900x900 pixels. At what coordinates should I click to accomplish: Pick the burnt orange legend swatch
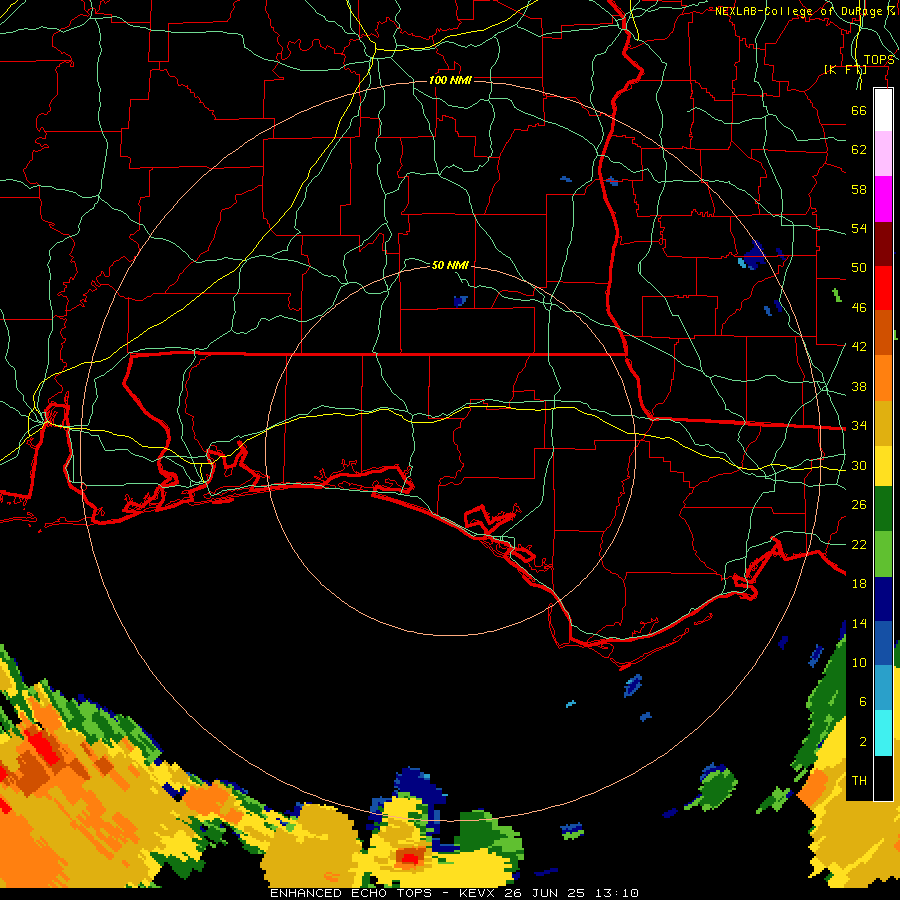pos(883,333)
